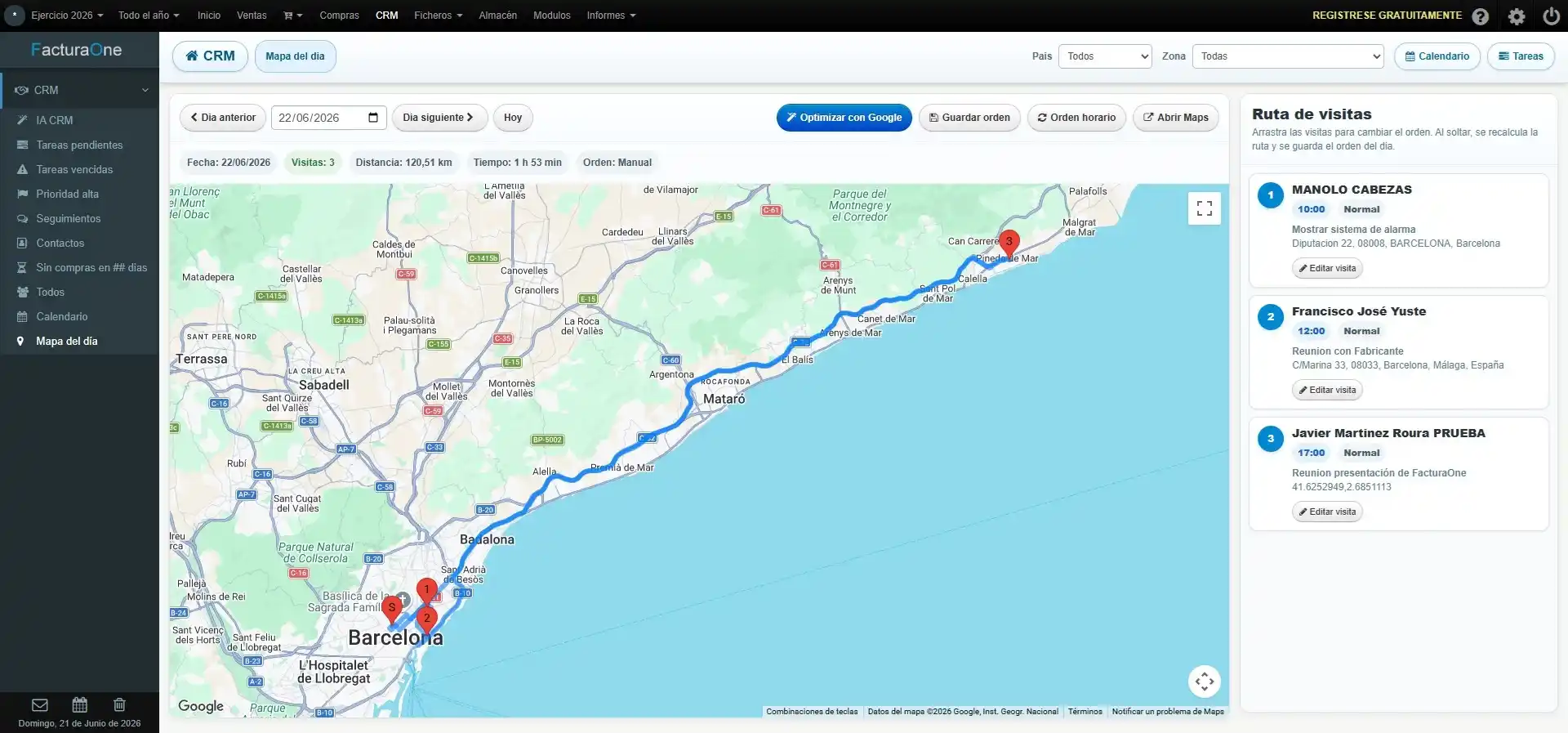
Task: Click the trash icon in sidebar footer
Action: [x=119, y=704]
